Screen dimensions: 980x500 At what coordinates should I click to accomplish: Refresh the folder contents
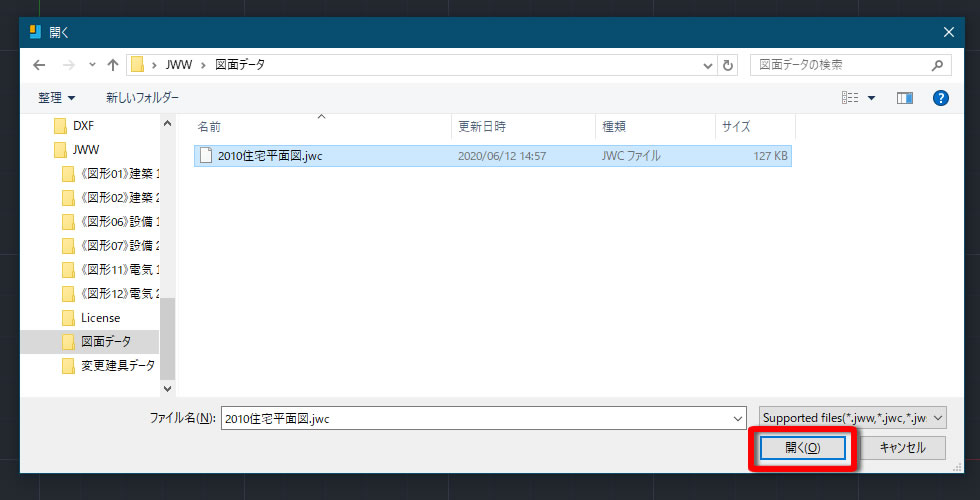click(728, 65)
